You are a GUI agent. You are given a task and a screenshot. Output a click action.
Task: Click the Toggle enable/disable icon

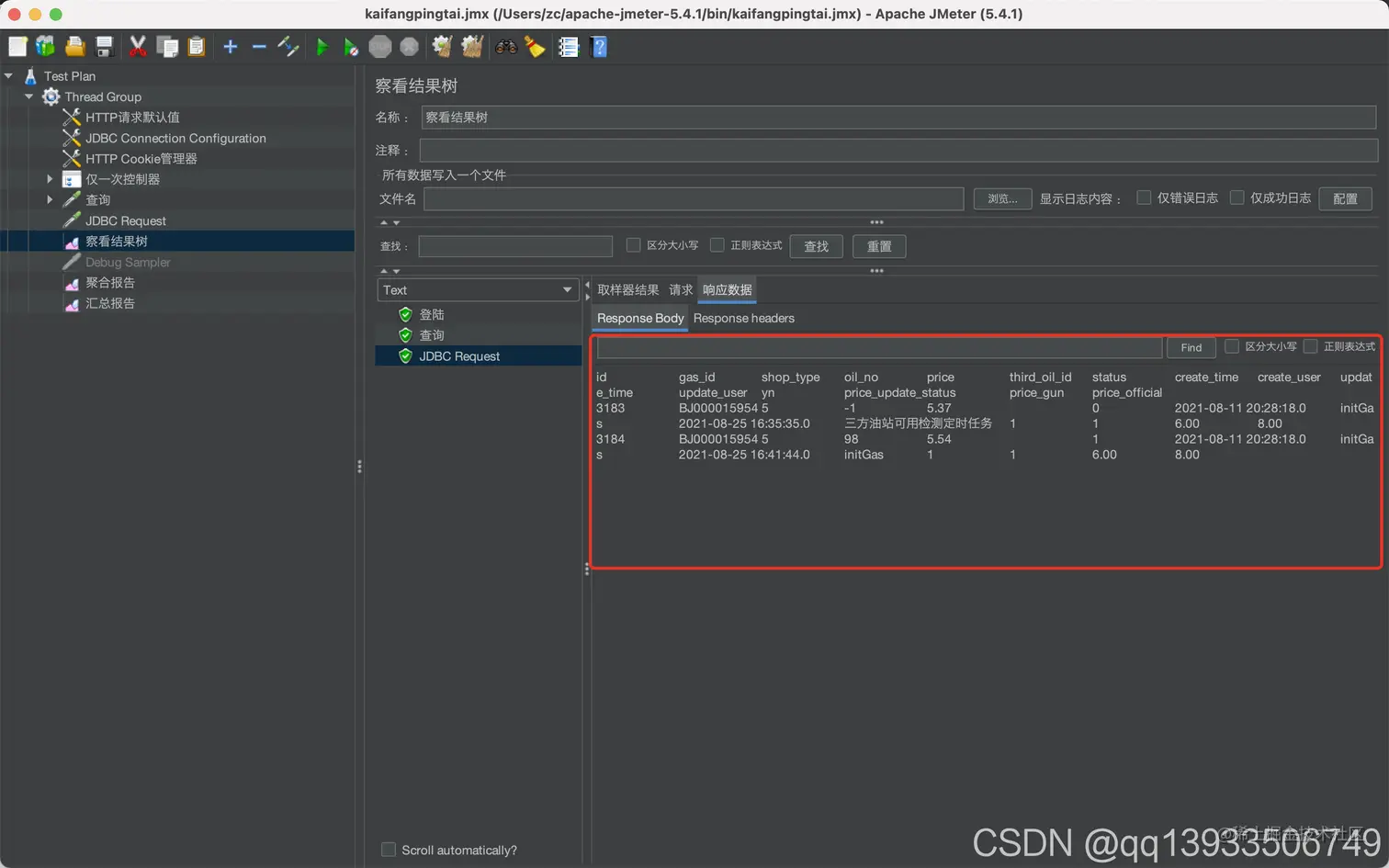288,47
